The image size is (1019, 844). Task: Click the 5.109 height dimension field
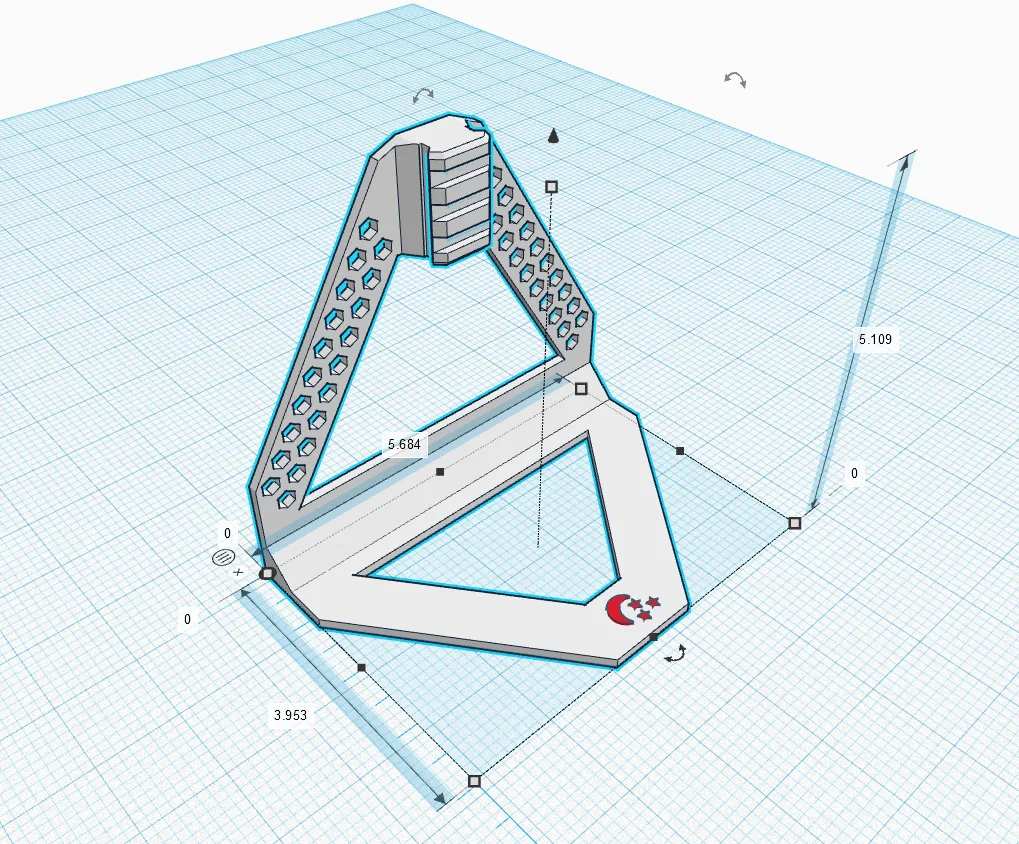tap(875, 339)
